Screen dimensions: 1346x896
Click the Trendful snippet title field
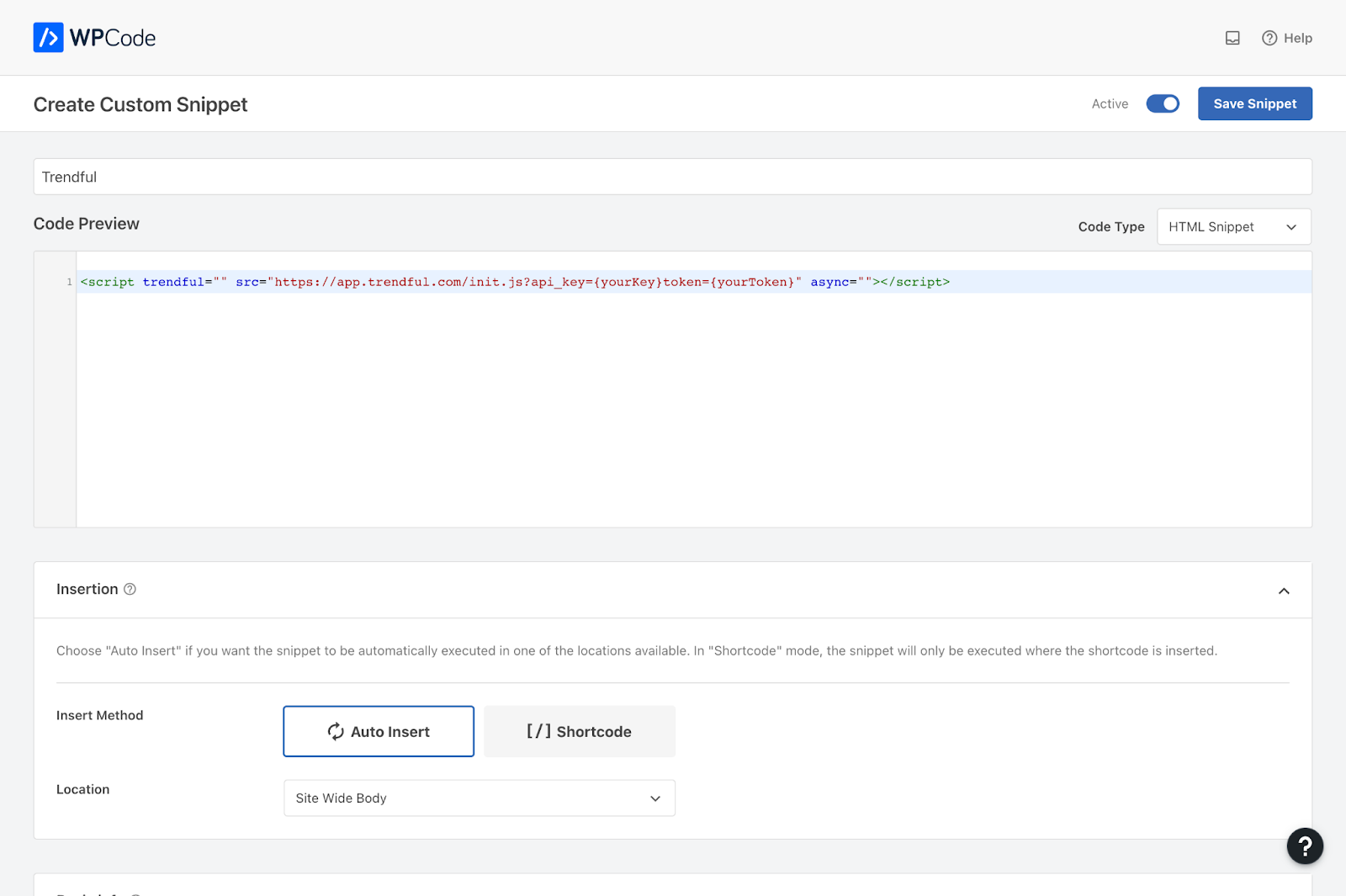pyautogui.click(x=672, y=177)
